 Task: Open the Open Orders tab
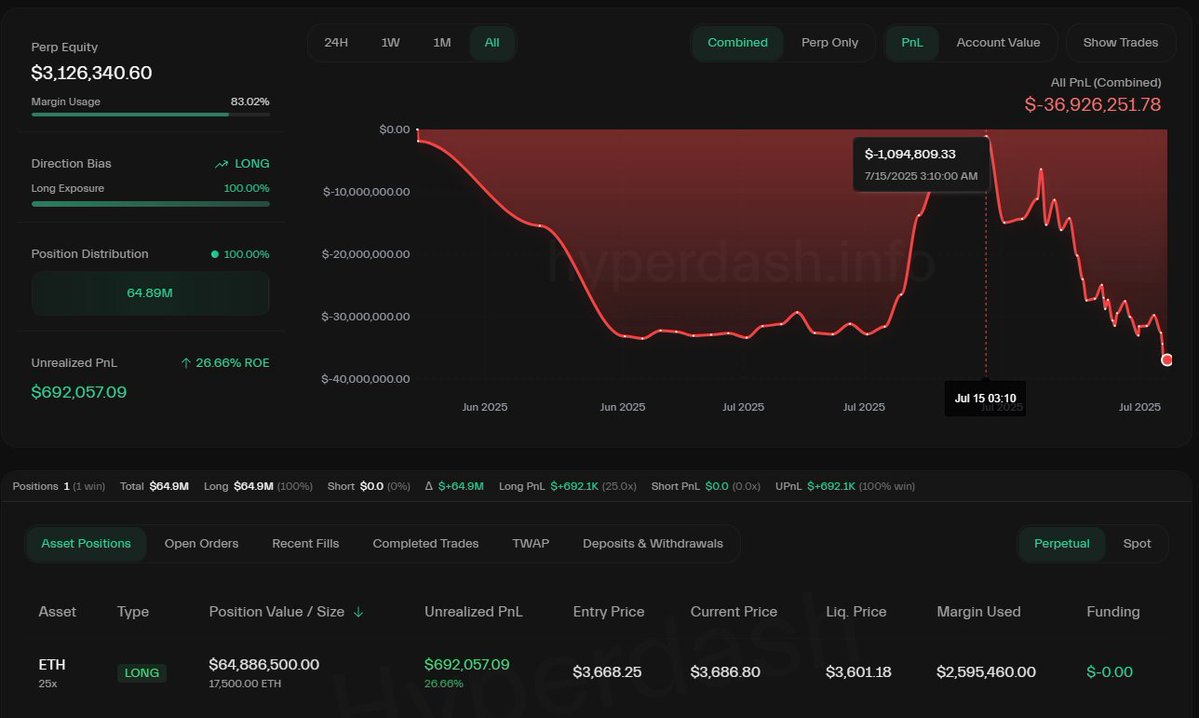(x=201, y=544)
